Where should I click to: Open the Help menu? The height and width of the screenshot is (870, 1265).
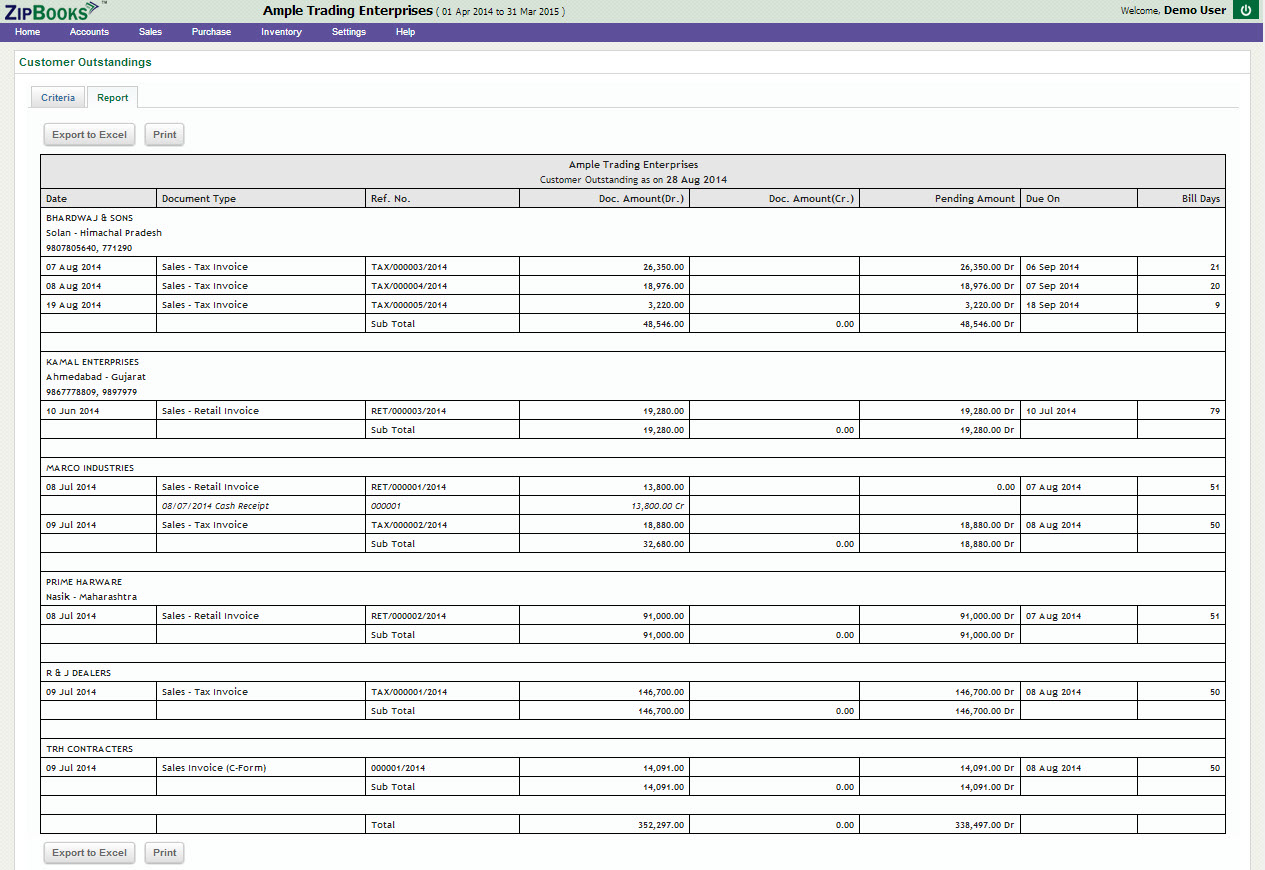pos(405,32)
